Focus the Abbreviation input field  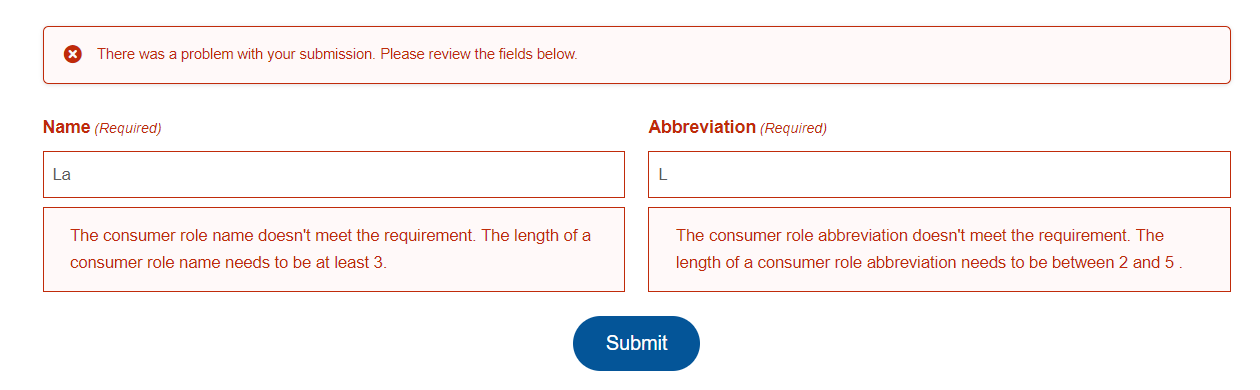pos(939,174)
